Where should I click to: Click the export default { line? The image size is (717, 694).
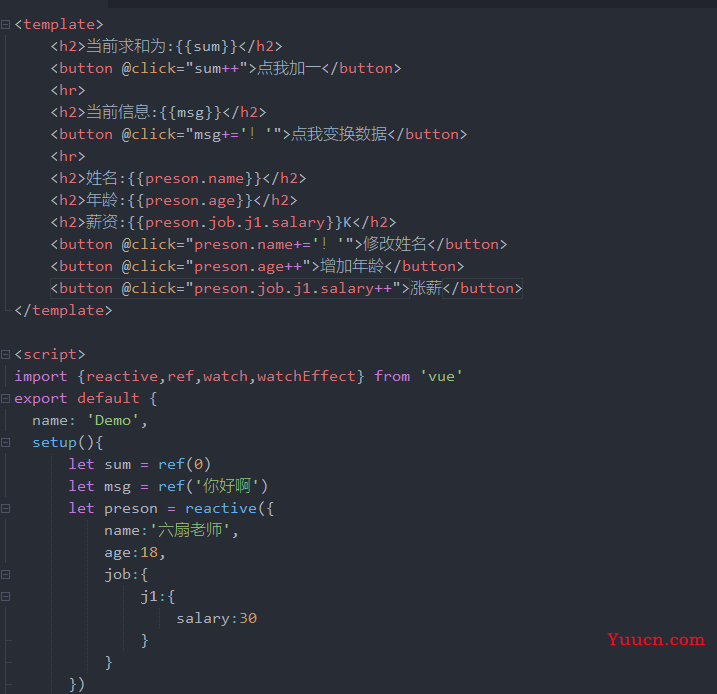click(x=86, y=398)
